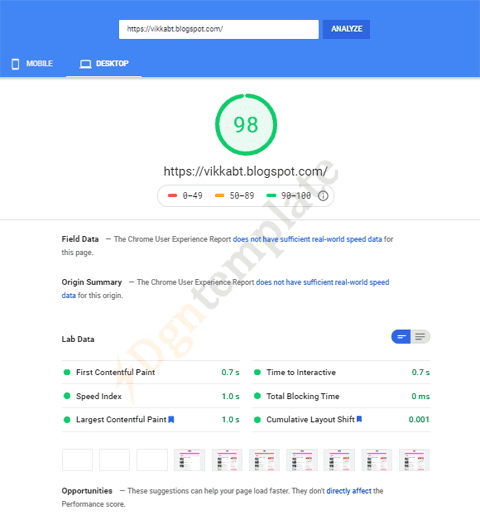Click the Time to Interactive green dot
The image size is (480, 520).
[257, 372]
